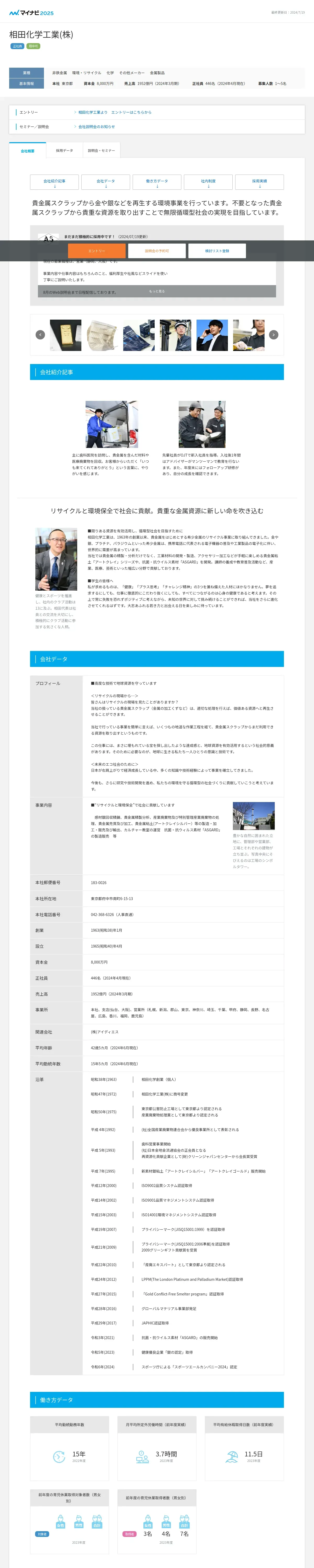Click 女性 icon above 3名
This screenshot has height=1568, width=314.
148,1522
